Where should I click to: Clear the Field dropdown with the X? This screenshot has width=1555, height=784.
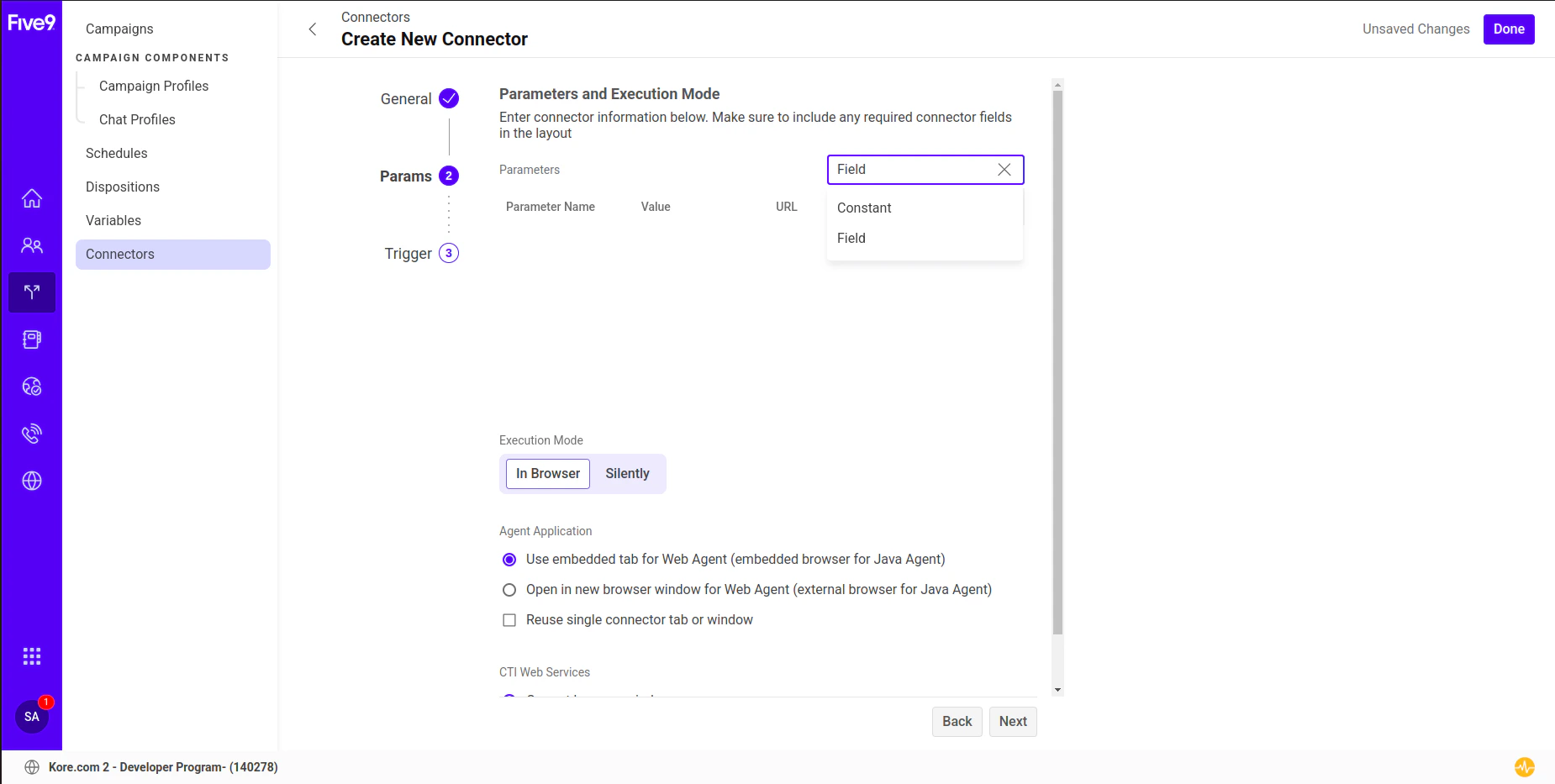pos(1004,170)
